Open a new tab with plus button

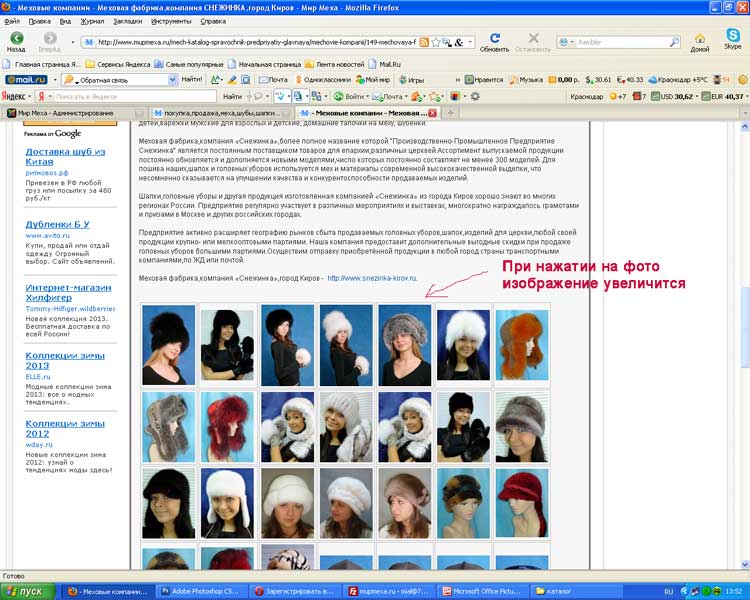click(450, 113)
